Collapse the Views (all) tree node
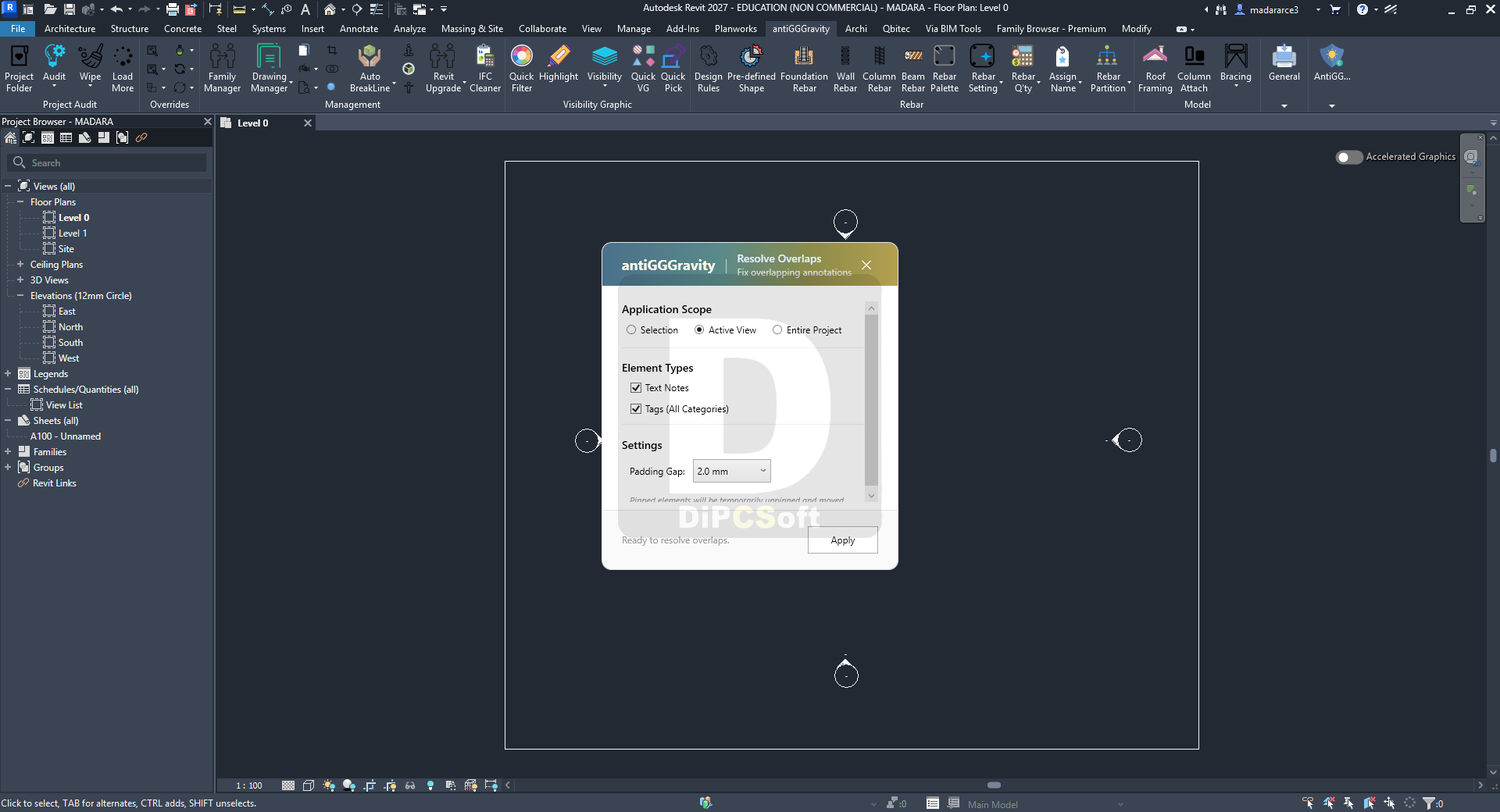The image size is (1500, 812). 8,187
